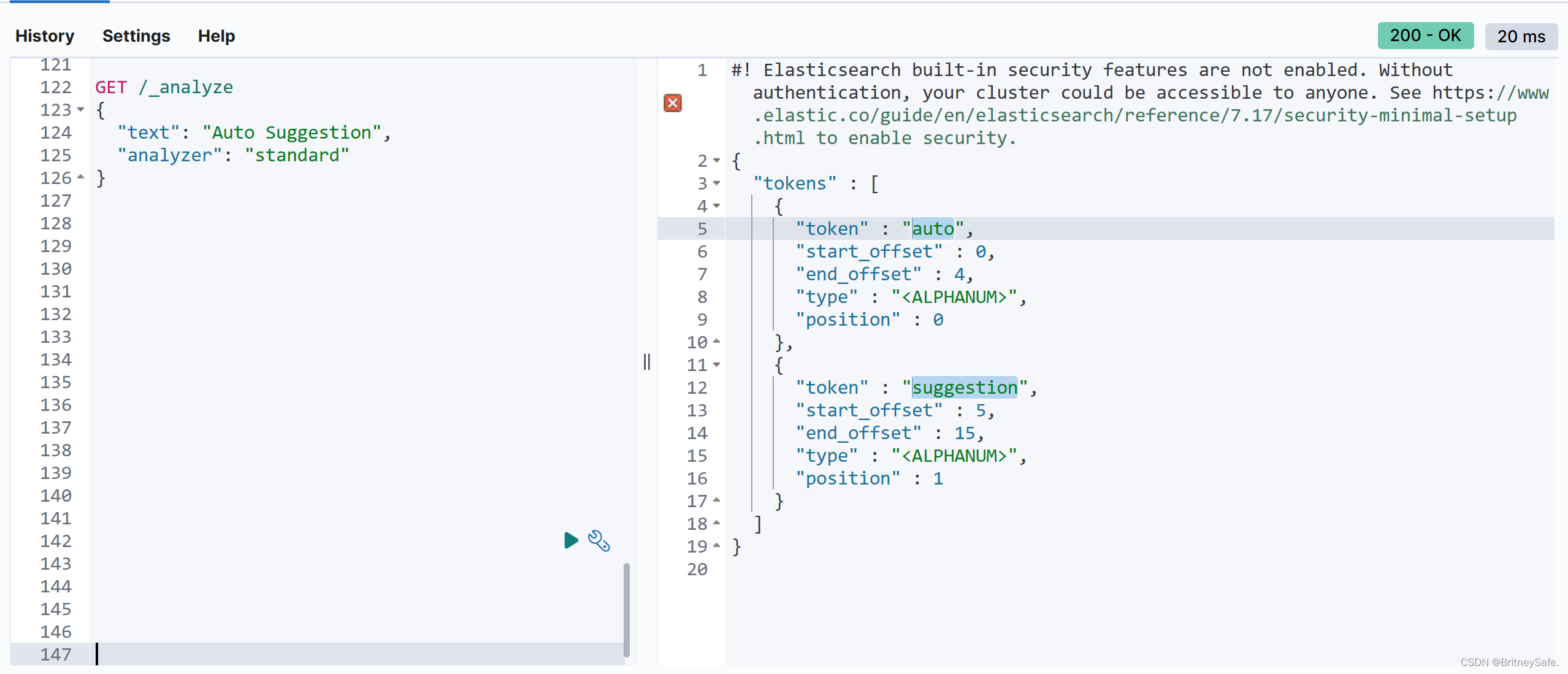Screen dimensions: 1568x674
Task: Click line number 20 in response gutter
Action: click(x=697, y=569)
